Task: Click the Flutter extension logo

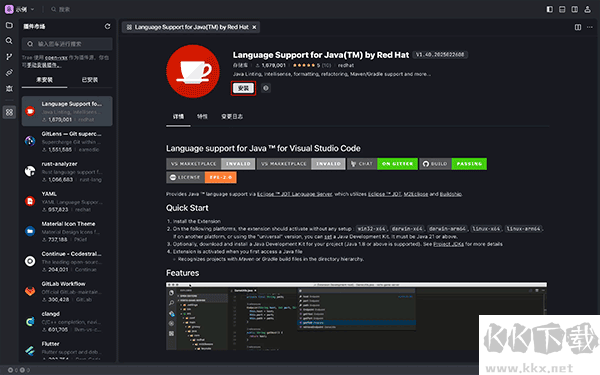Action: click(30, 351)
